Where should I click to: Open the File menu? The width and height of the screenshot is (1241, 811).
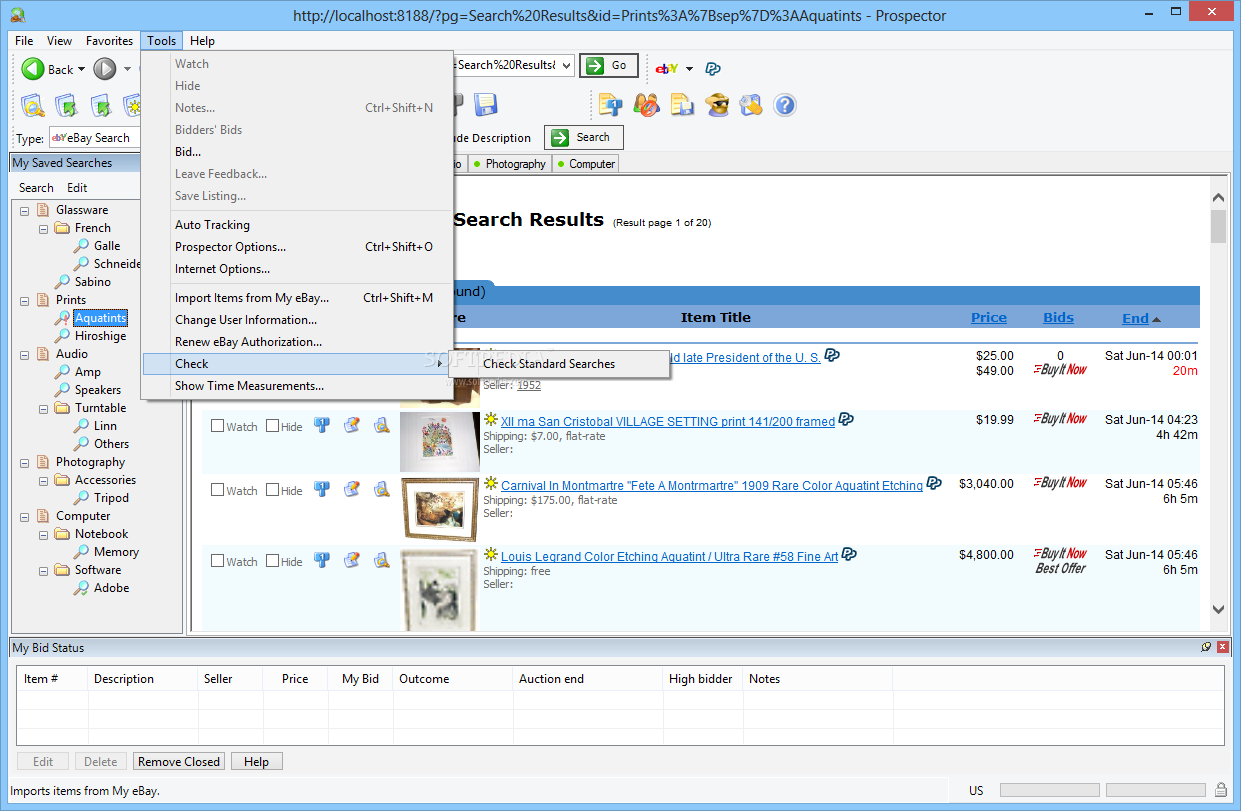(x=24, y=41)
